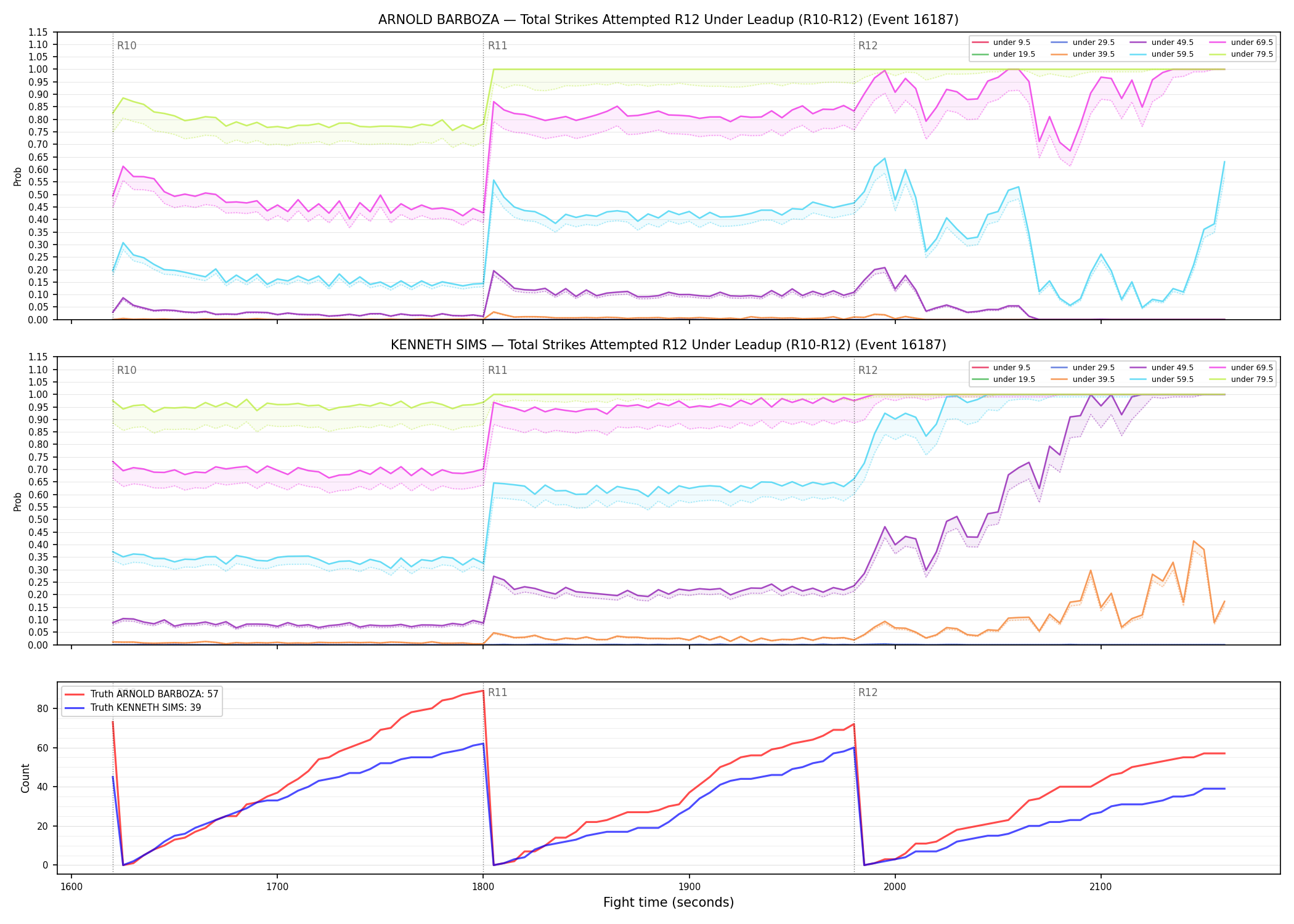The image size is (1294, 924).
Task: Click the R11 marker in the Count chart
Action: click(x=497, y=693)
